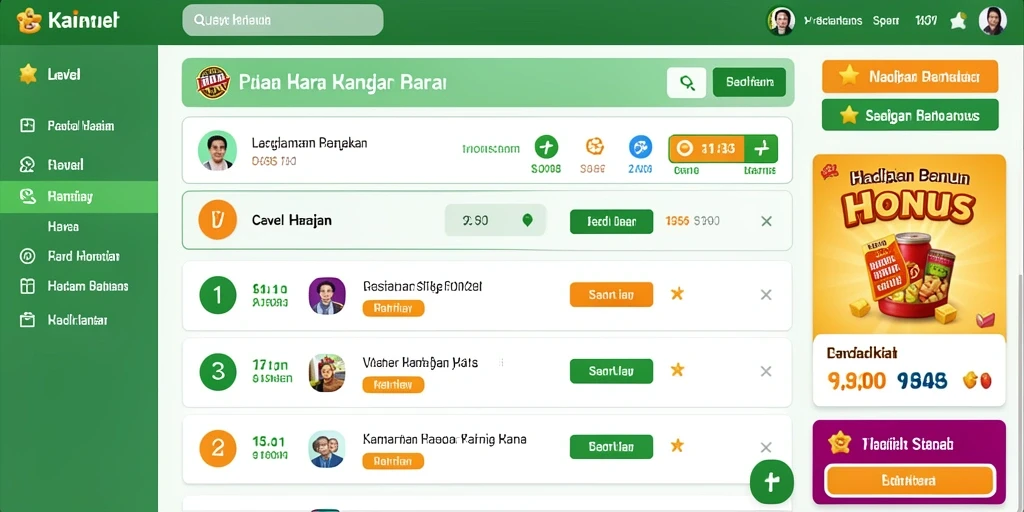Click the Sper link in header
Image resolution: width=1024 pixels, height=512 pixels.
click(x=886, y=21)
